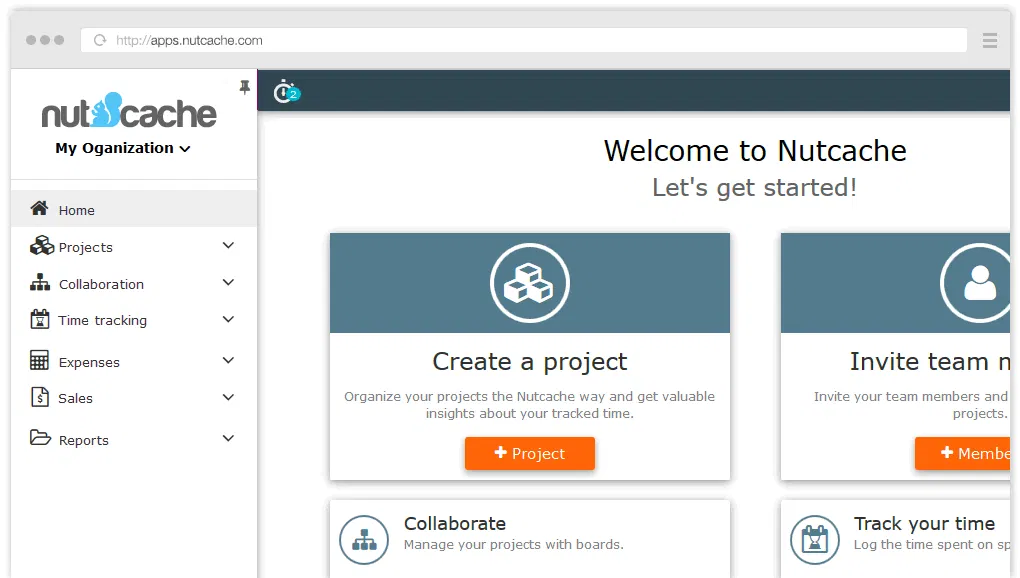1020x578 pixels.
Task: Click the Home house icon
Action: (39, 208)
